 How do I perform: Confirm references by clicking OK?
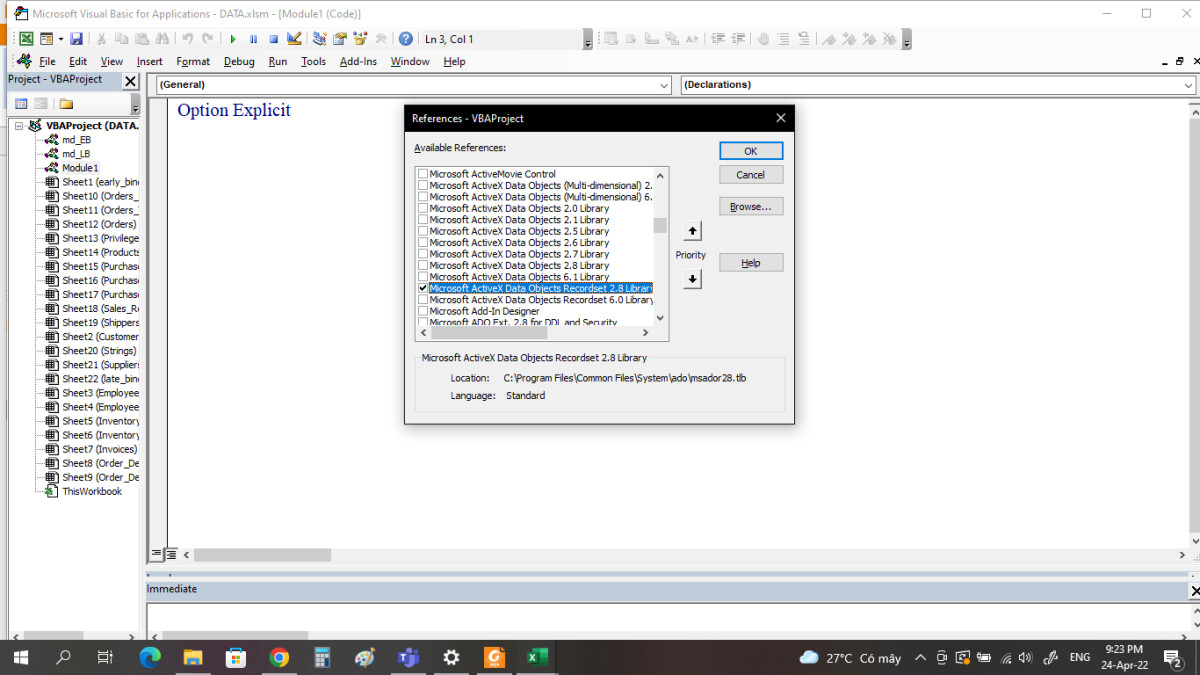coord(750,150)
